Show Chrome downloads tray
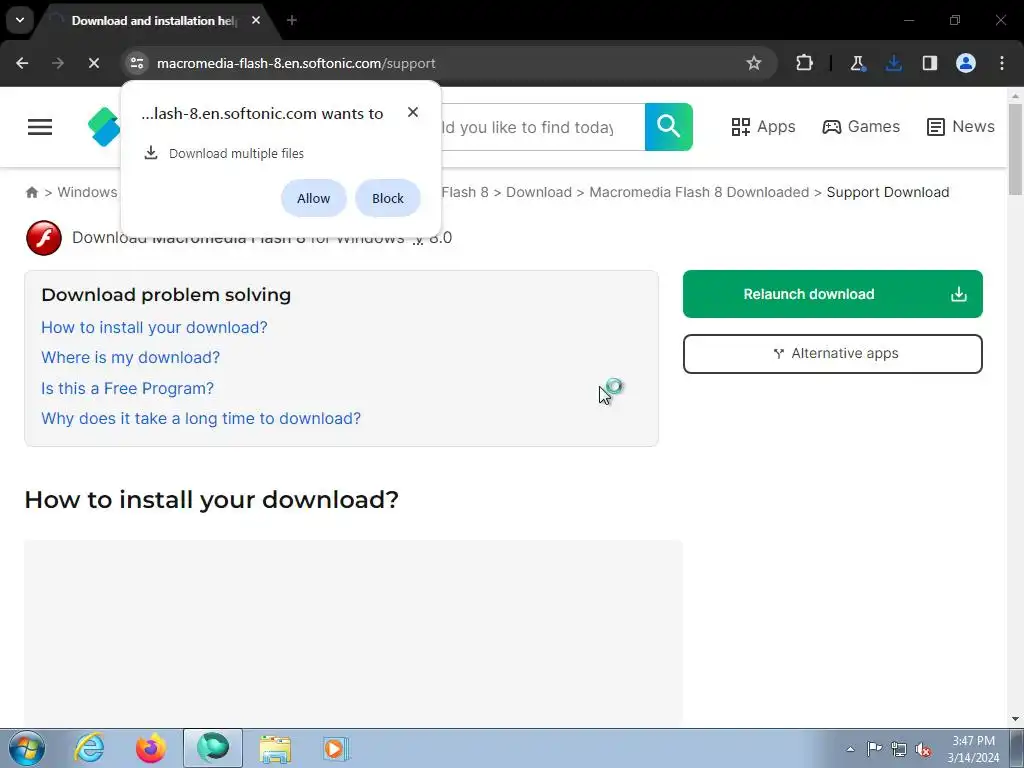The image size is (1024, 768). tap(893, 63)
